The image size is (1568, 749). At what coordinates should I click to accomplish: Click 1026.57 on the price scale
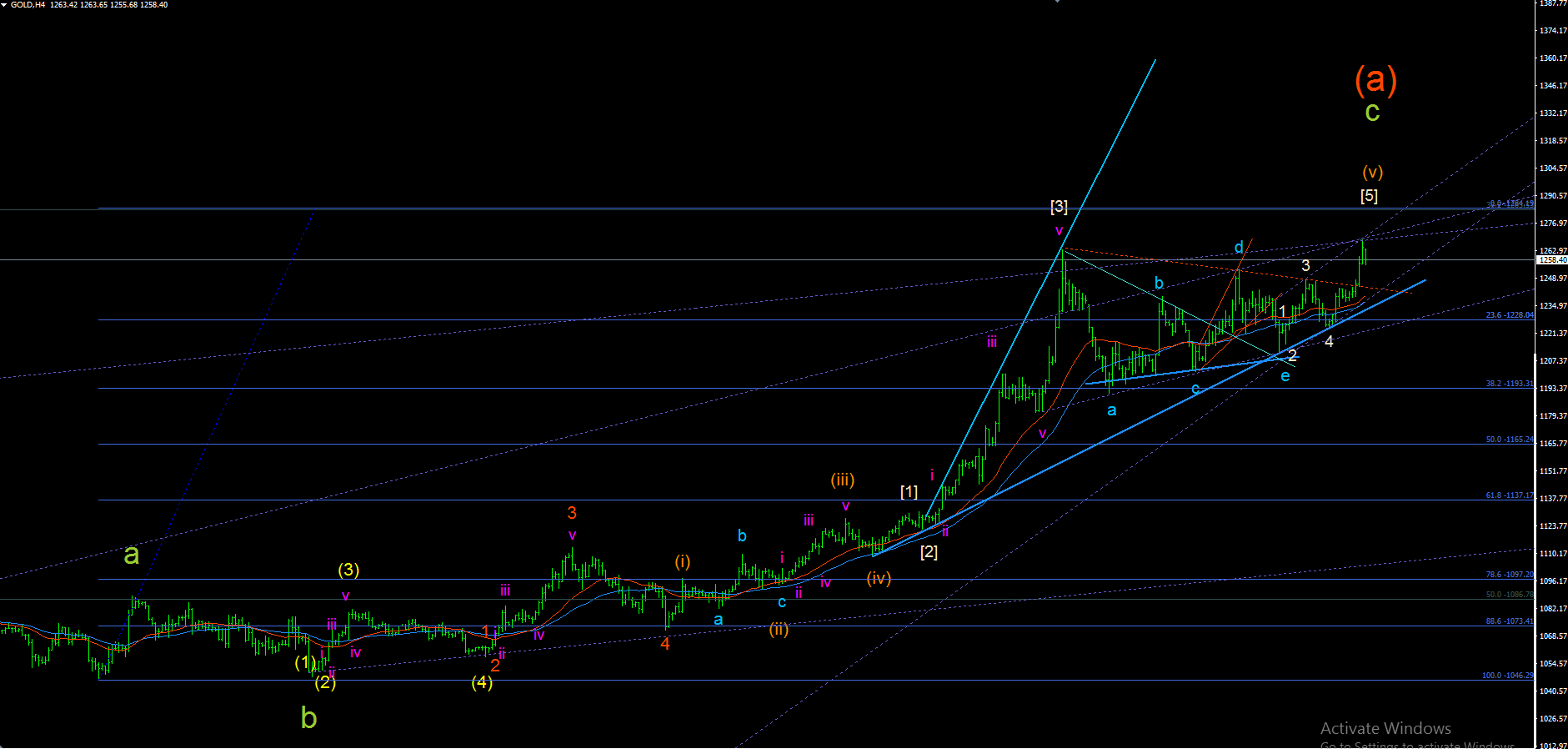[1552, 719]
